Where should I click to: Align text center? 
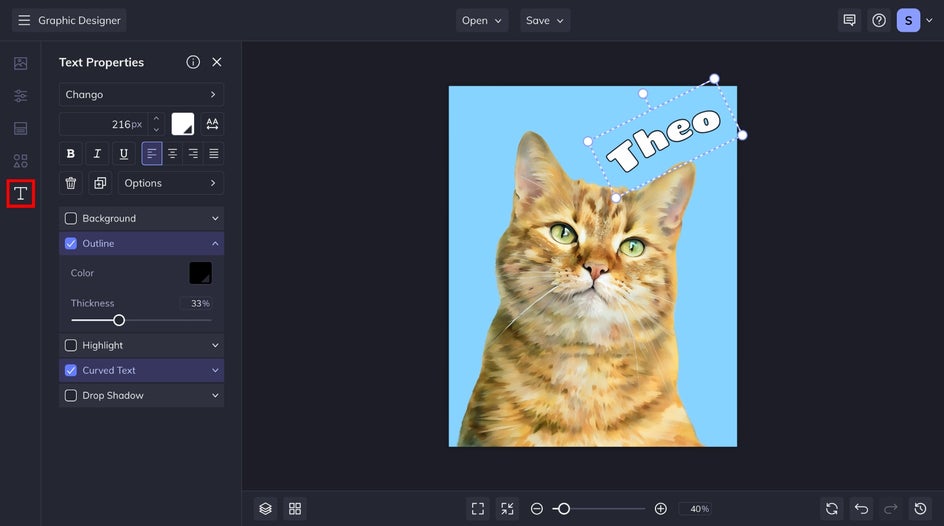pyautogui.click(x=172, y=153)
